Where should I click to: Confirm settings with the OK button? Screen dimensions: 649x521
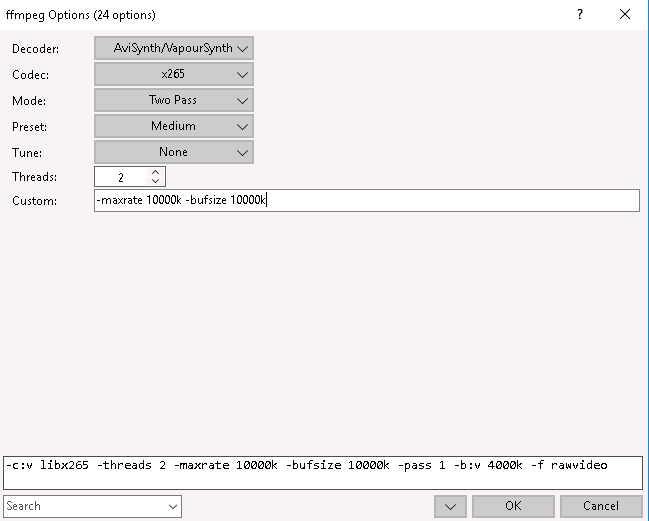pyautogui.click(x=513, y=507)
